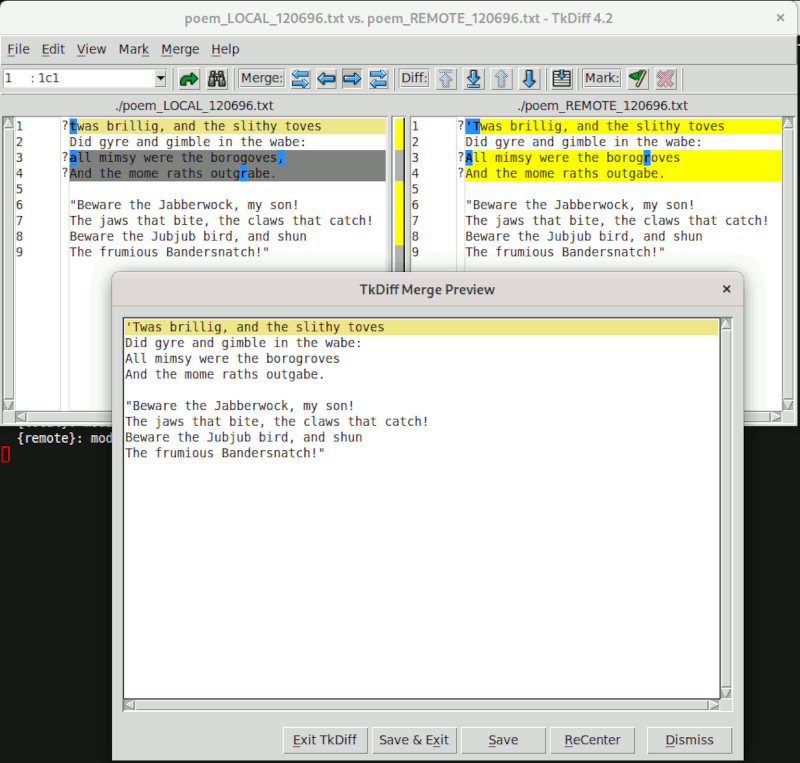
Task: Click the Merge Preview vertical scrollbar
Action: [726, 508]
